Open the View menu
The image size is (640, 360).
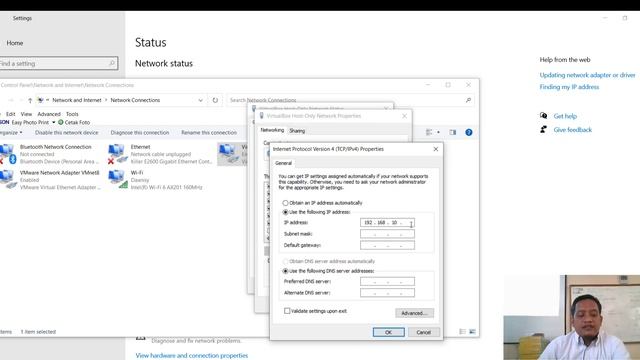(x=26, y=114)
